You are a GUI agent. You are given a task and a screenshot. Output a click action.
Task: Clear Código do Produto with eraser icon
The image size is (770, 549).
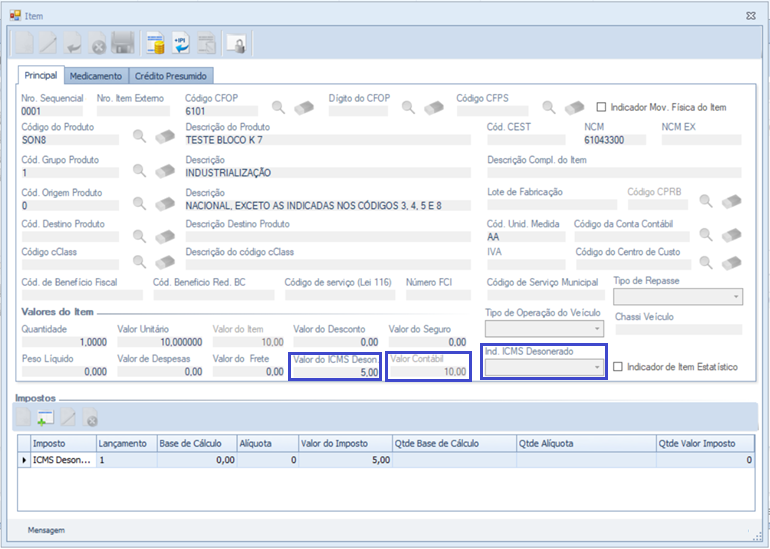click(165, 137)
